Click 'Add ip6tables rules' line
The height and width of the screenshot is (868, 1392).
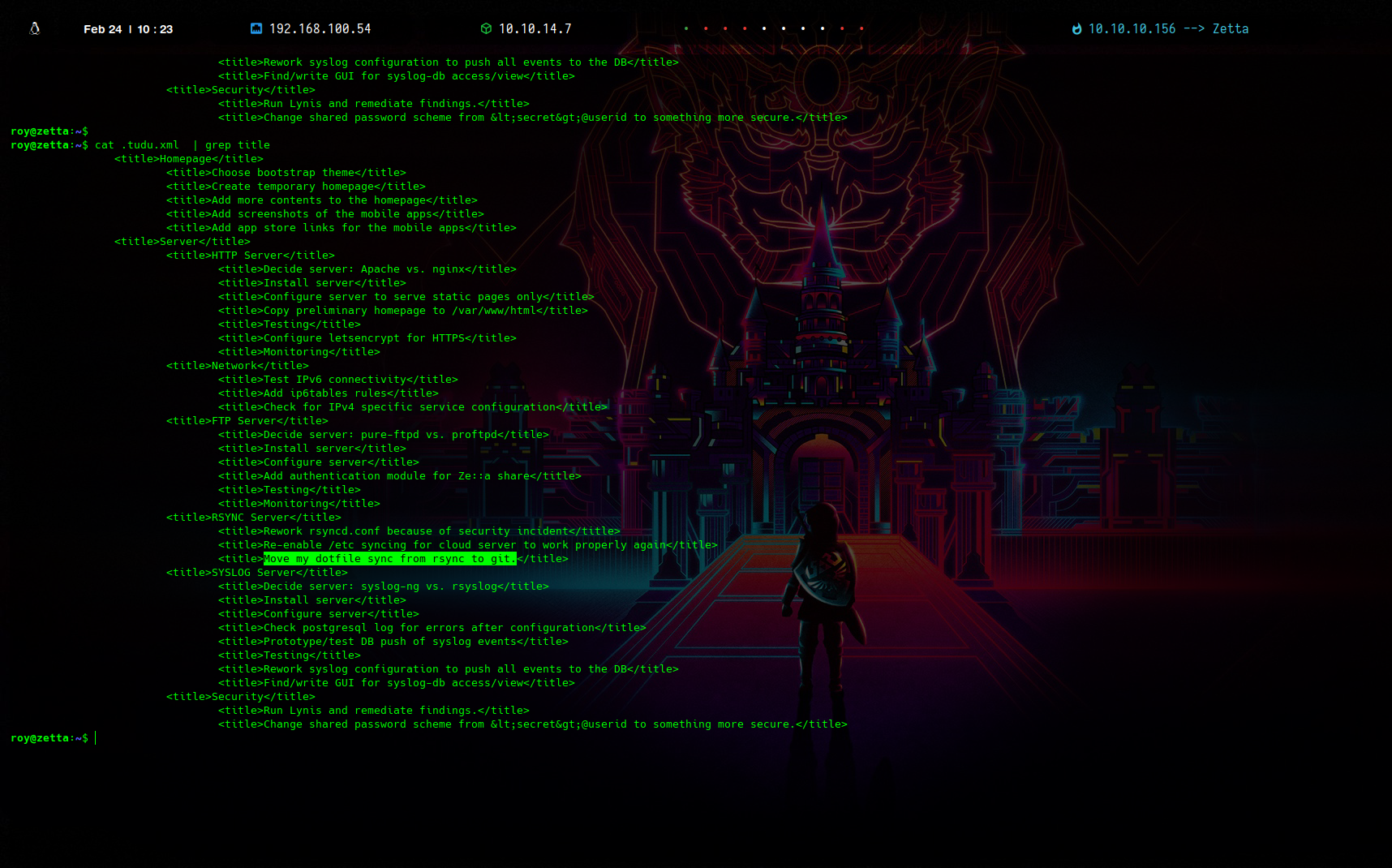329,393
